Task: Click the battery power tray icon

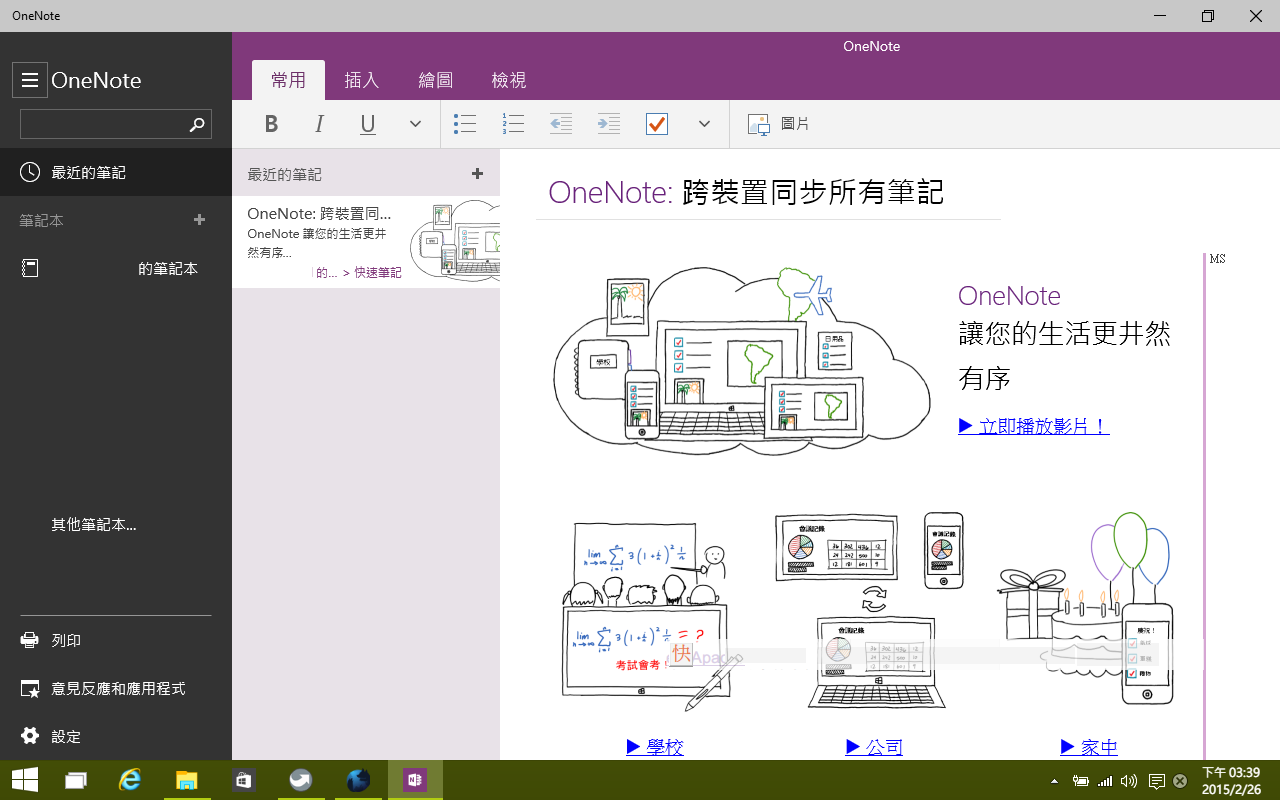Action: coord(1080,781)
